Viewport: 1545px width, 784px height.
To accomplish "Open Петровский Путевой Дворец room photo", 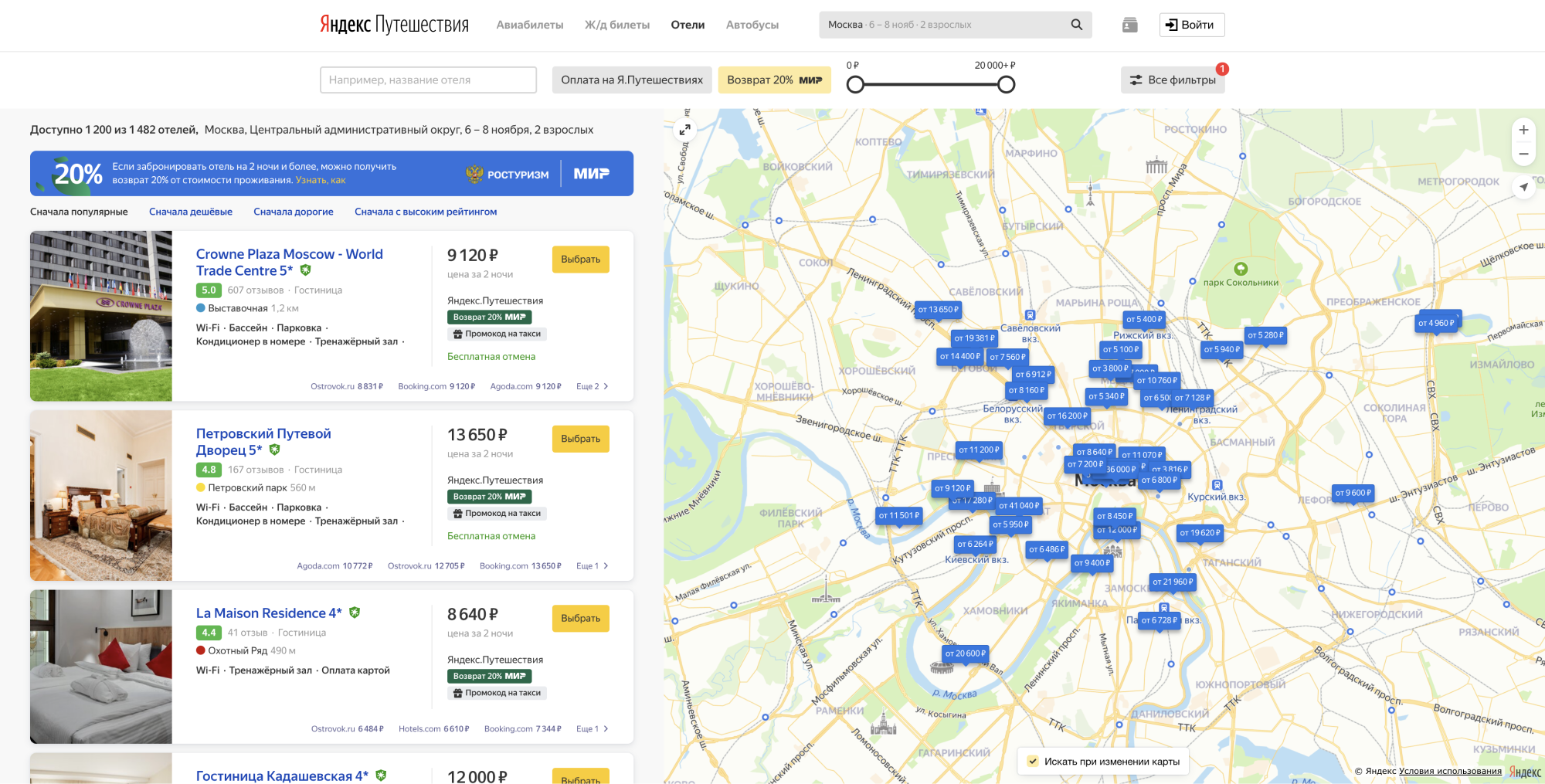I will (x=101, y=496).
